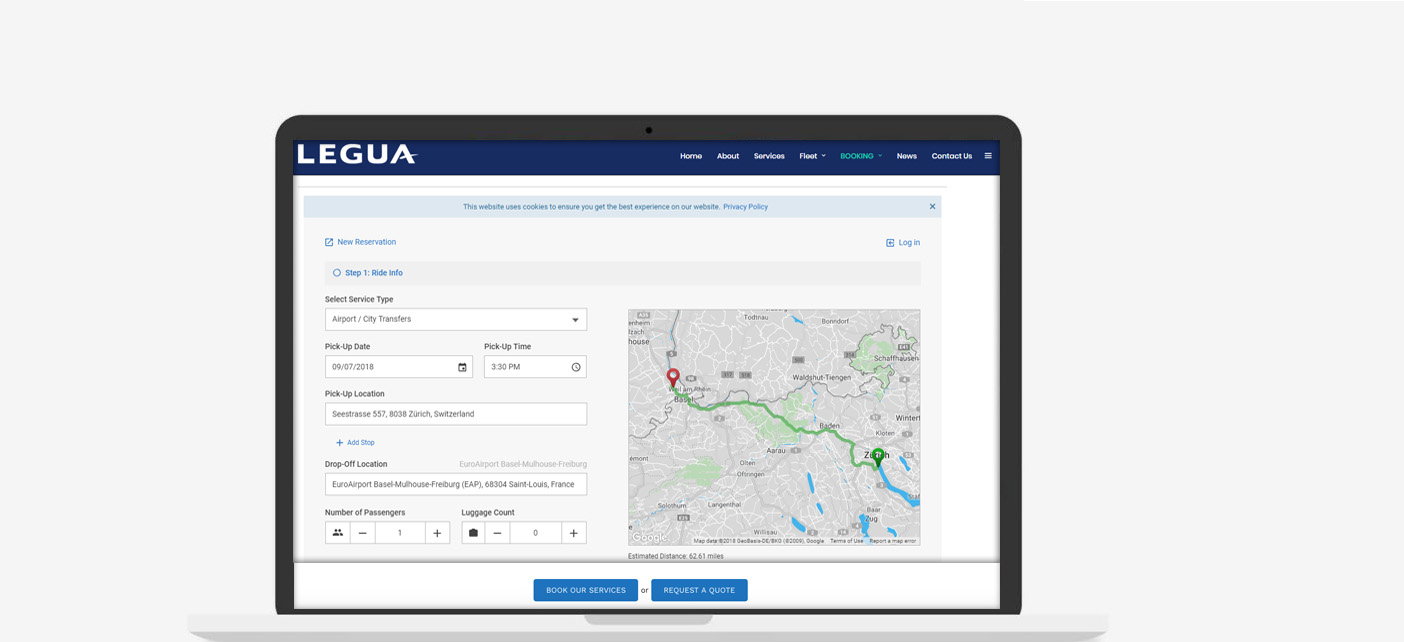The image size is (1404, 642).
Task: Click the luggage suitcase icon
Action: pos(473,533)
